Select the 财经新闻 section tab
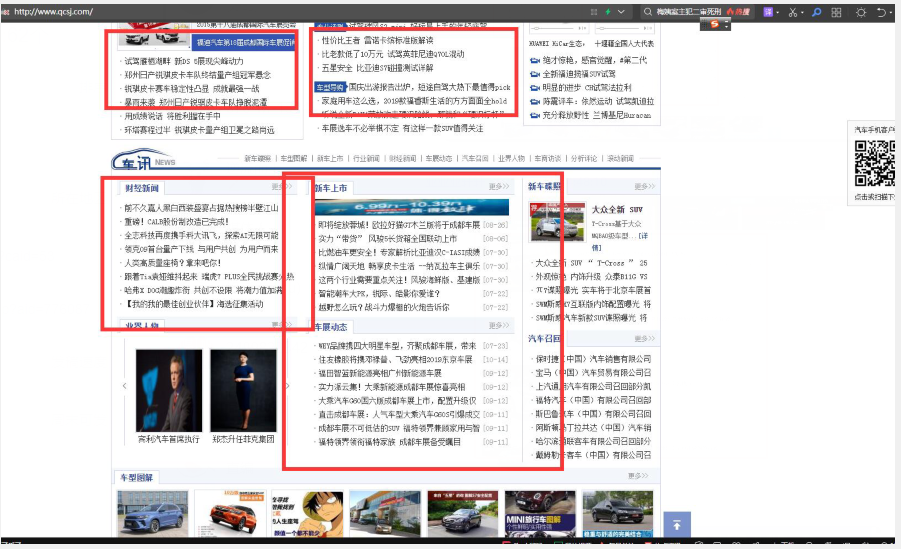The width and height of the screenshot is (901, 549). click(142, 188)
